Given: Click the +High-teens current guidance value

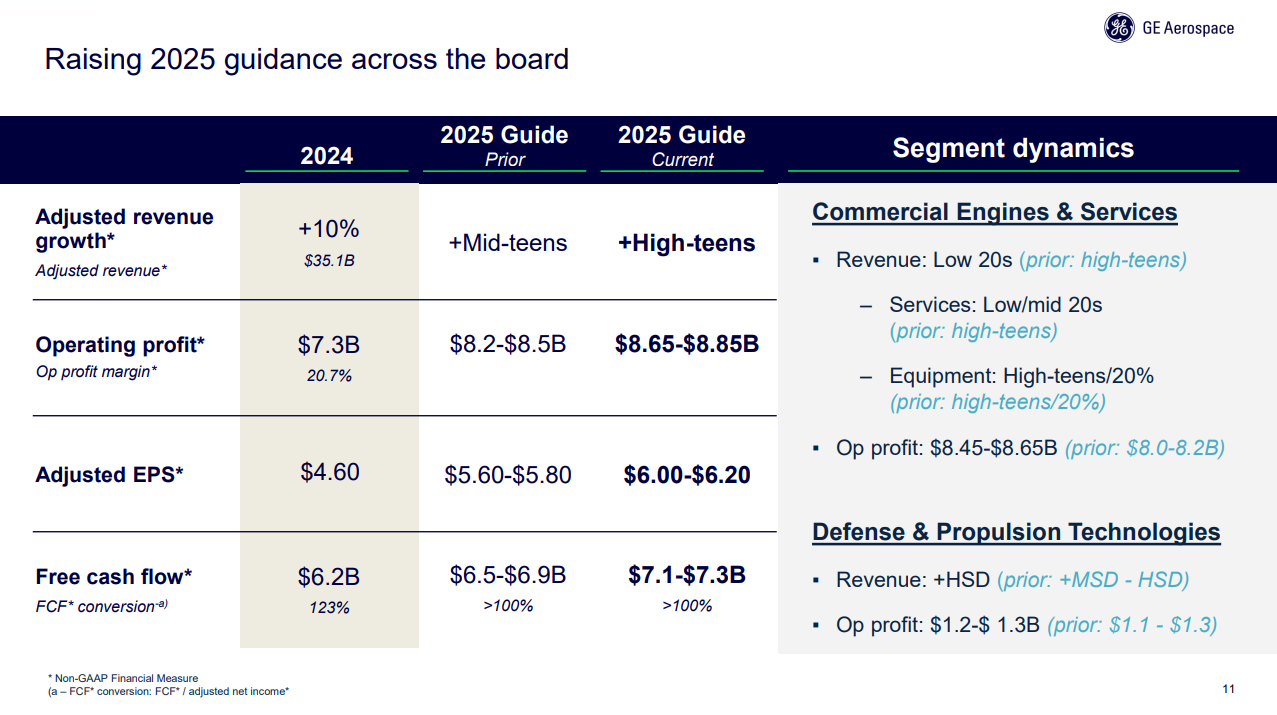Looking at the screenshot, I should tap(686, 243).
